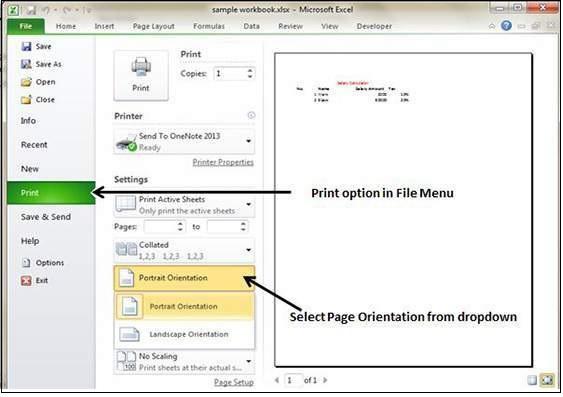
Task: Open the File tab
Action: [x=26, y=26]
